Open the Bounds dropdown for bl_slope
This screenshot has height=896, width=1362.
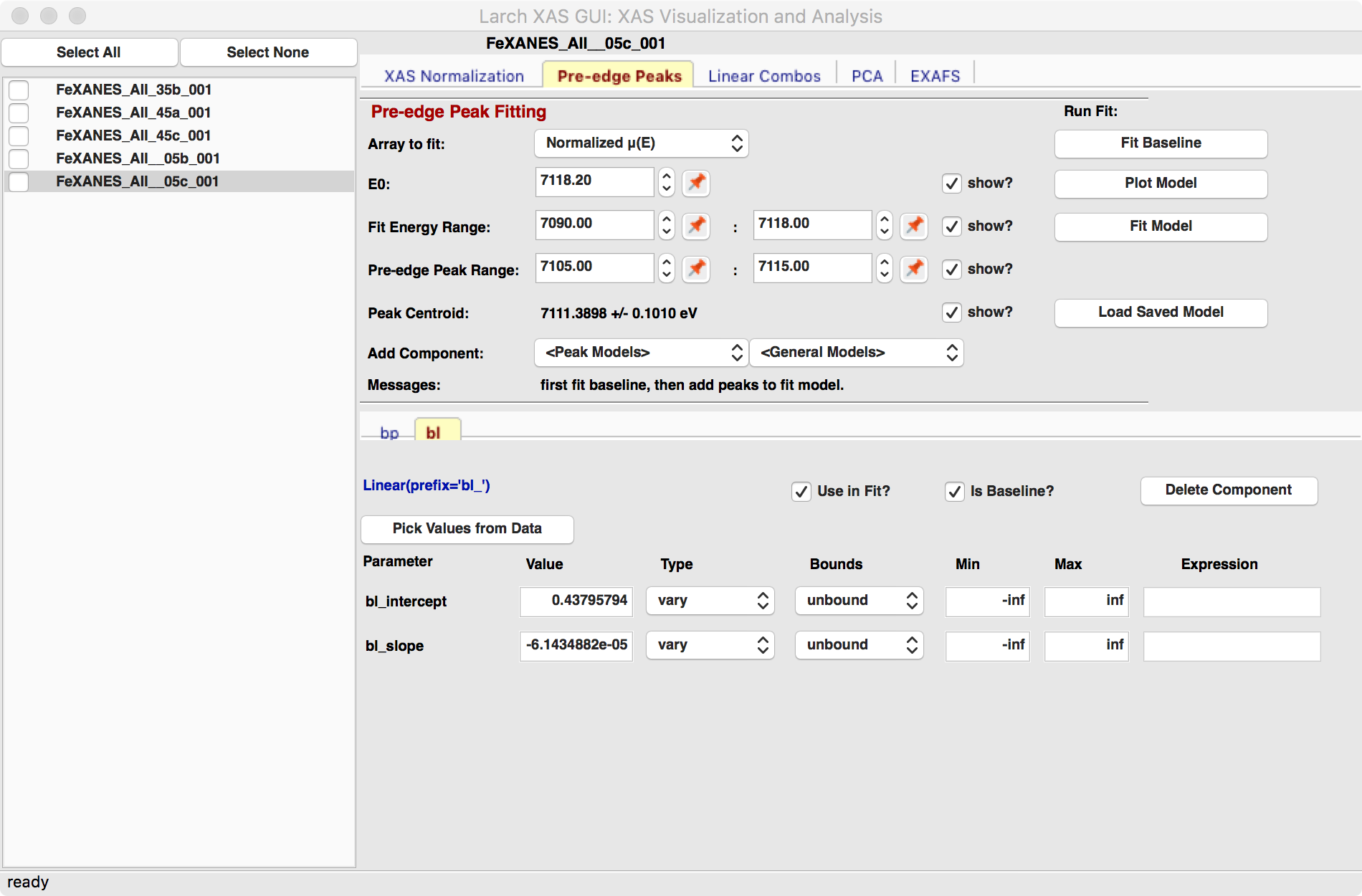coord(858,644)
